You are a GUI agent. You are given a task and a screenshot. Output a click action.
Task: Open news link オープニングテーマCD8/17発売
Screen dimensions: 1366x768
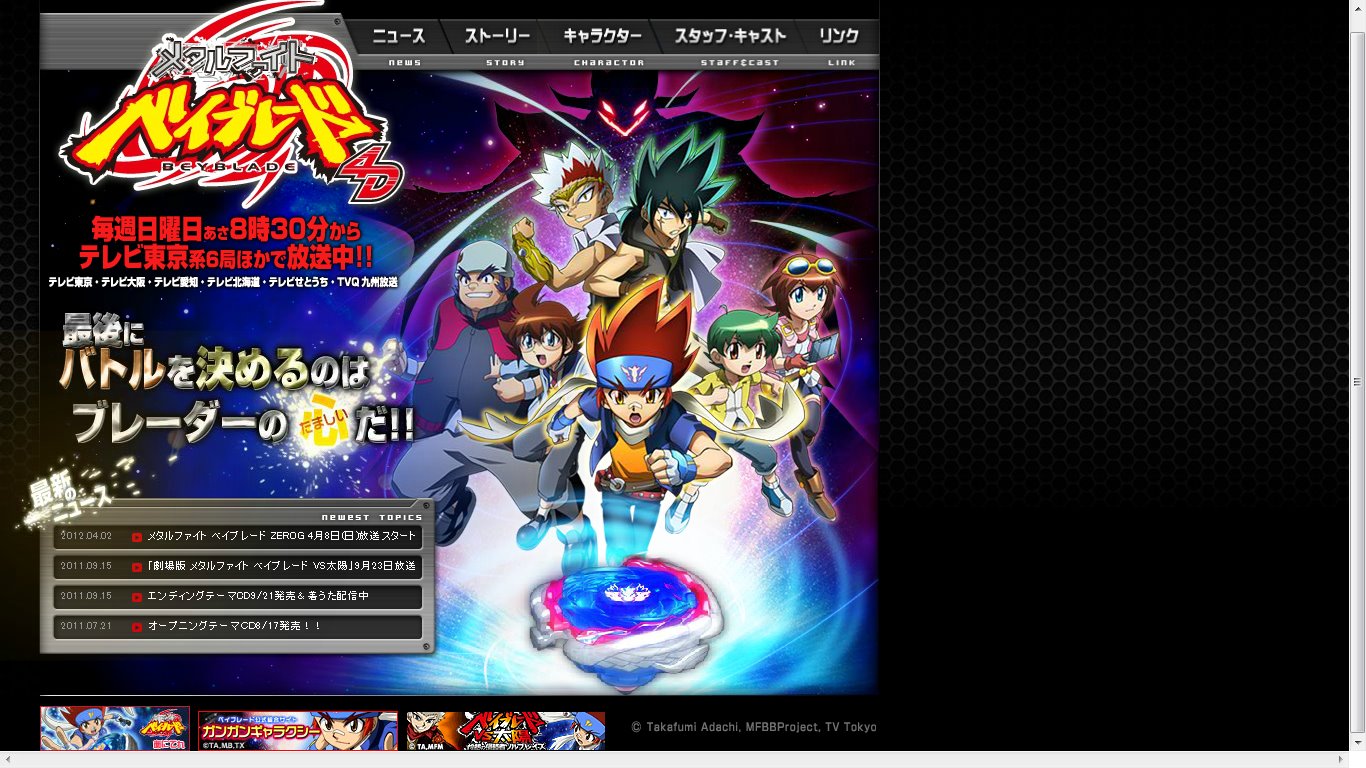(235, 626)
